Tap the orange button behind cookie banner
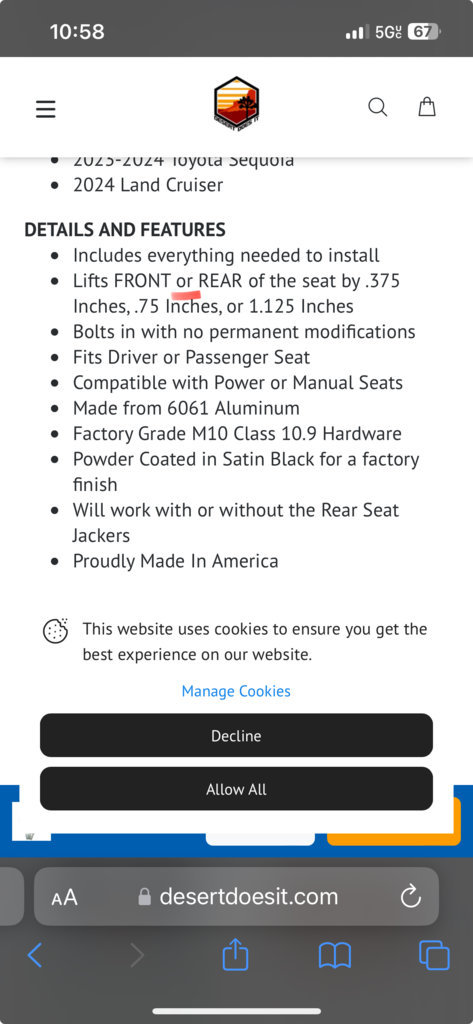Image resolution: width=473 pixels, height=1024 pixels. pos(394,839)
